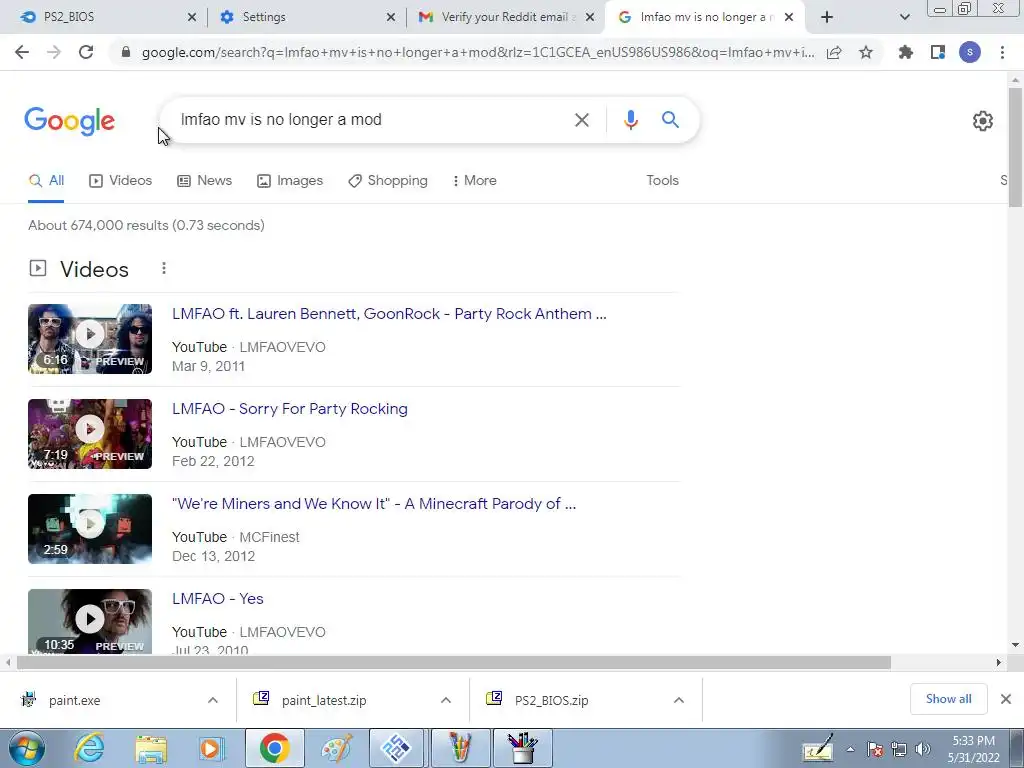Open Windows Media Player taskbar icon
This screenshot has width=1024, height=768.
tap(211, 748)
